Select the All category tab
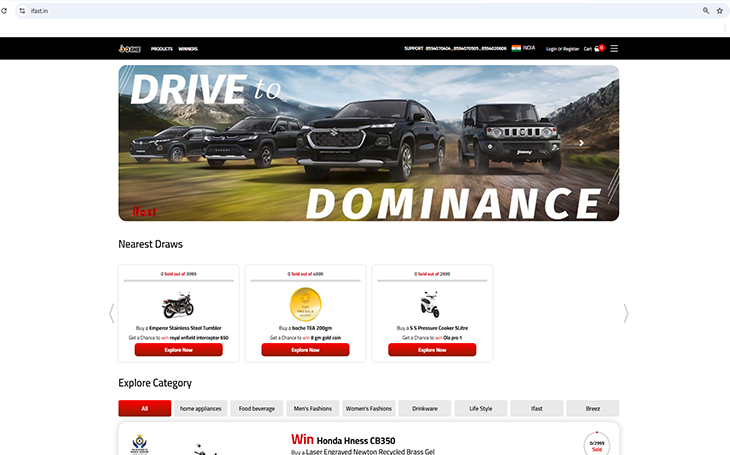 coord(145,408)
